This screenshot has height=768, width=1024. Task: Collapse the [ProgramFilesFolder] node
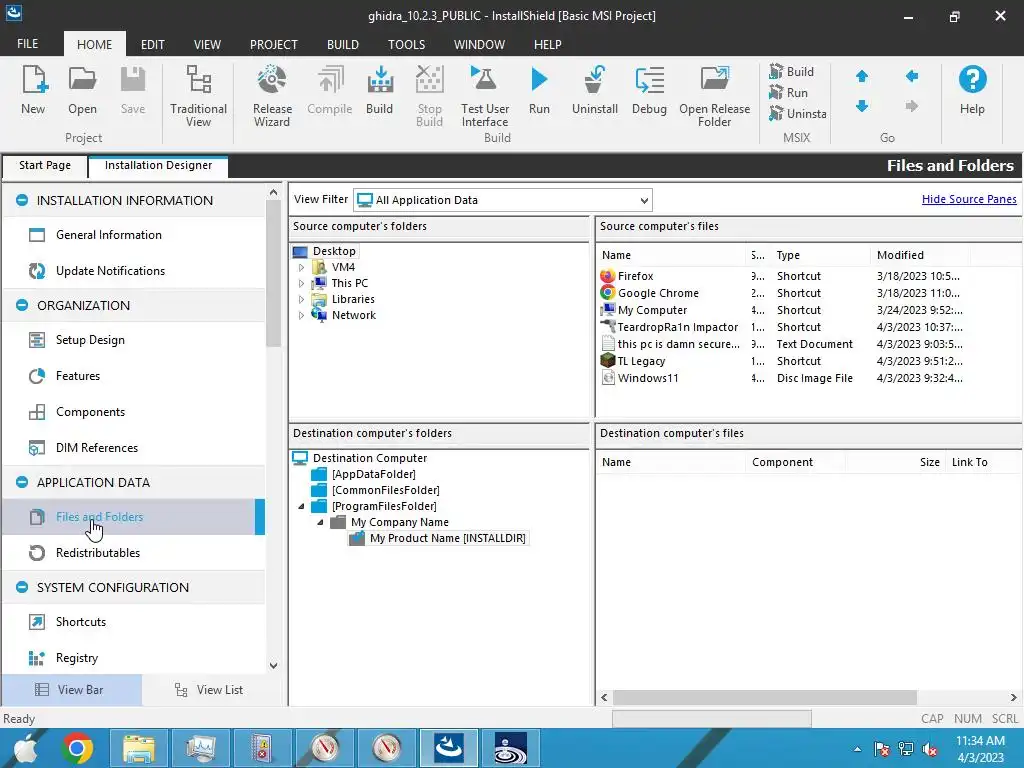coord(301,506)
